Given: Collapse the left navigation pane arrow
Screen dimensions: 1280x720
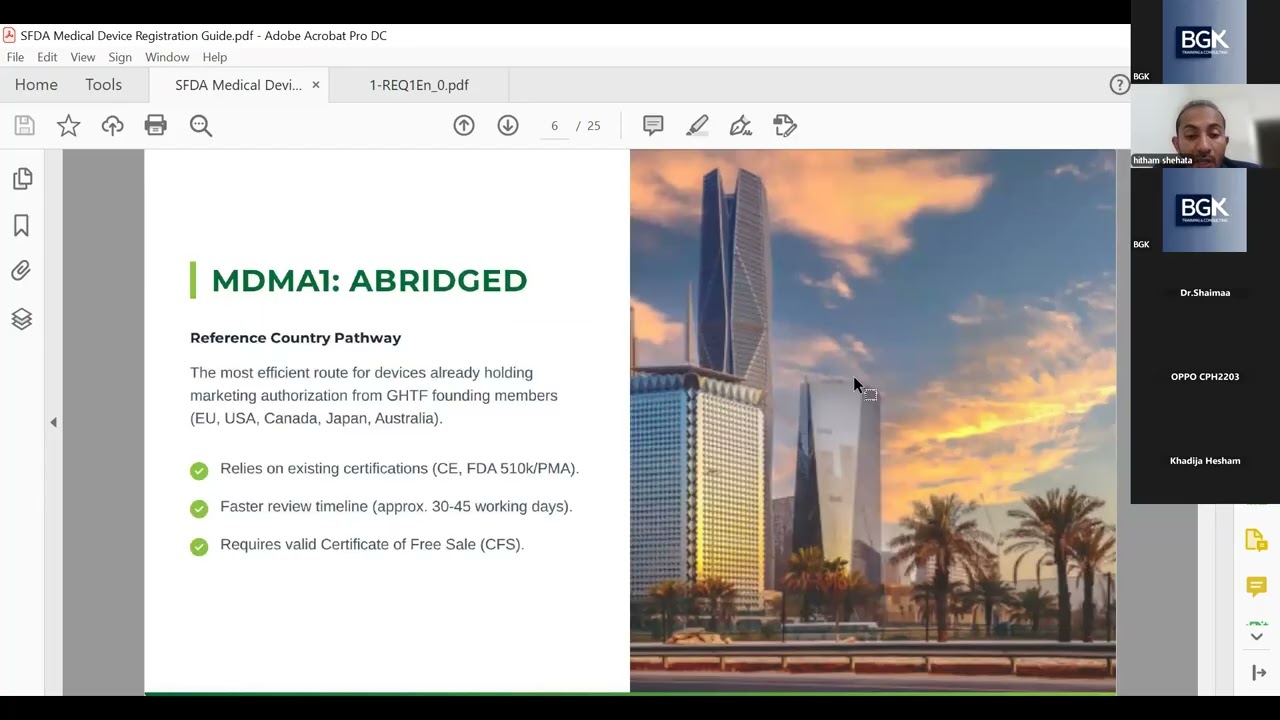Looking at the screenshot, I should tap(53, 423).
